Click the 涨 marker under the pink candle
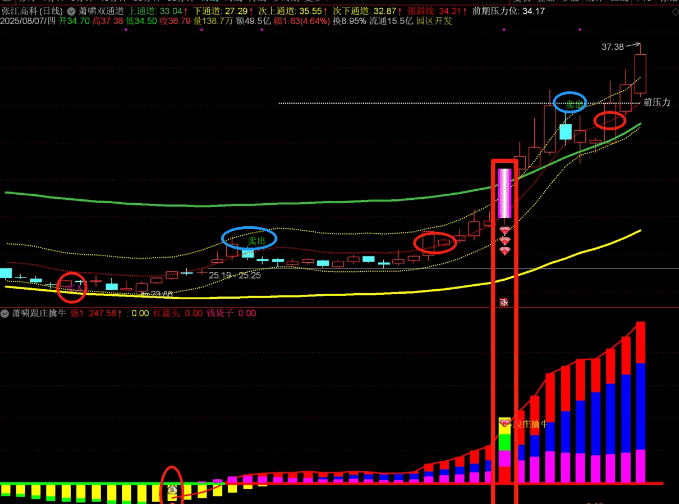This screenshot has height=504, width=679. (504, 302)
